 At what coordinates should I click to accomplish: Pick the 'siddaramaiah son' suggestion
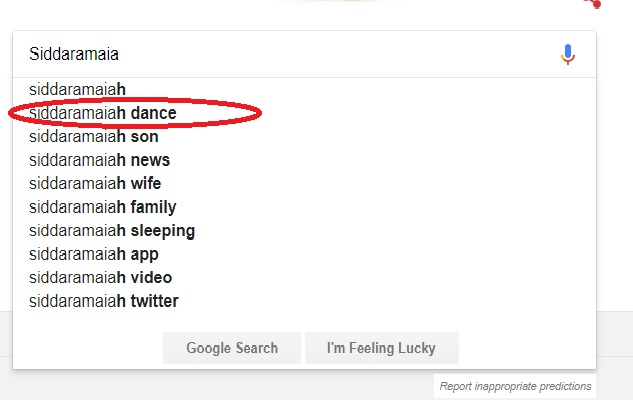[x=304, y=136]
